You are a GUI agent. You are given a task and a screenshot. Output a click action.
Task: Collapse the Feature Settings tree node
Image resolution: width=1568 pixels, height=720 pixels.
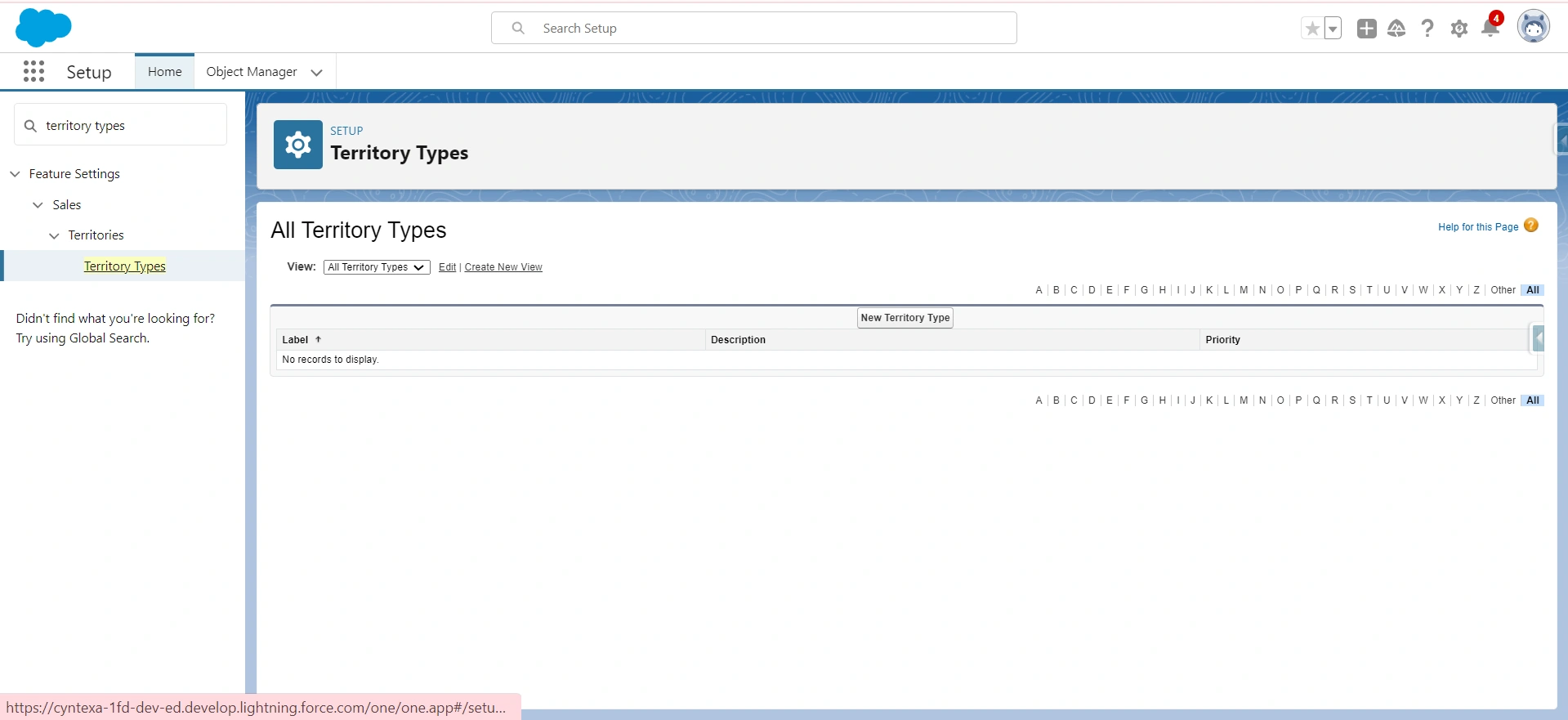point(15,174)
